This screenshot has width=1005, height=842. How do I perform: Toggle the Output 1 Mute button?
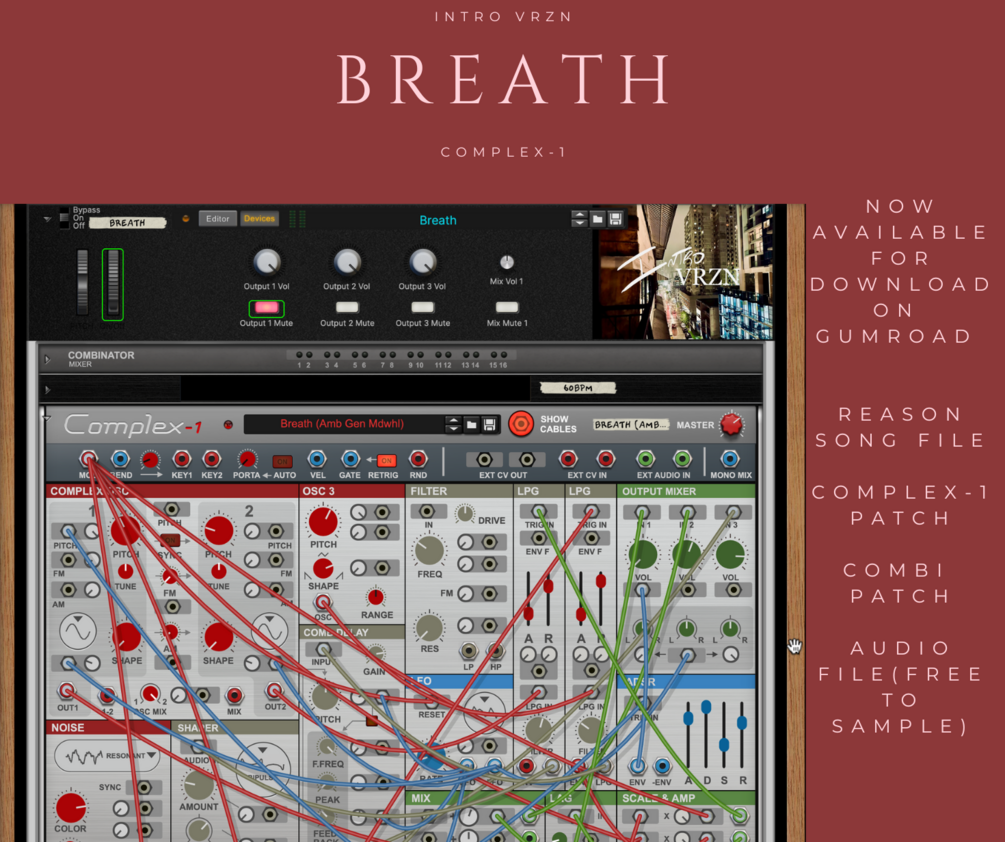tap(266, 308)
